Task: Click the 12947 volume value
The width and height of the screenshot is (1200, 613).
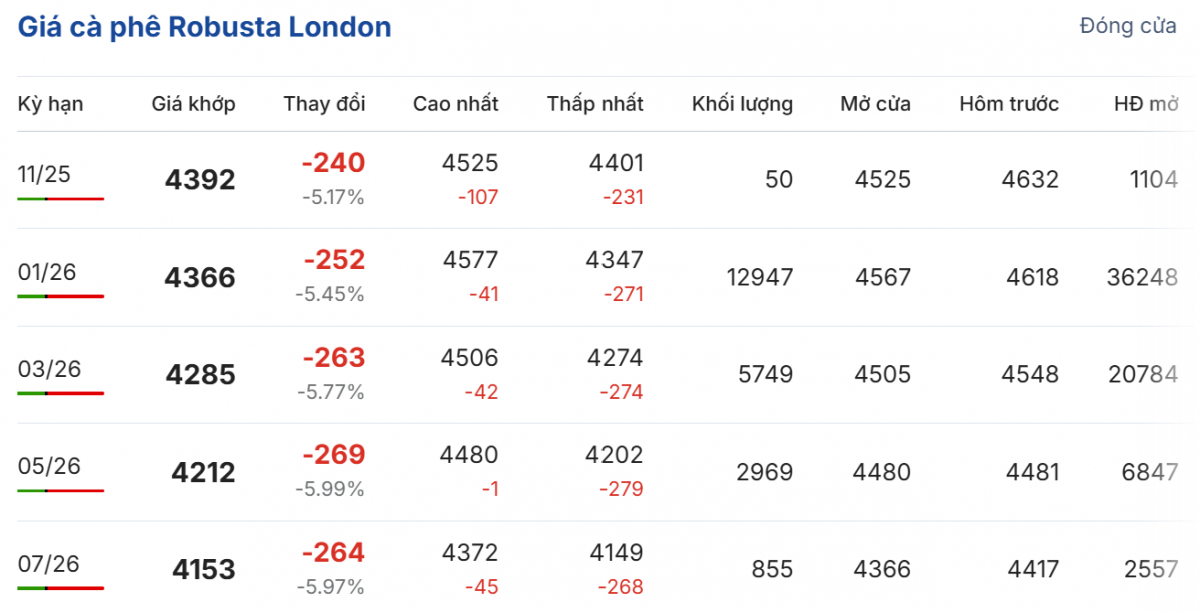Action: tap(759, 277)
